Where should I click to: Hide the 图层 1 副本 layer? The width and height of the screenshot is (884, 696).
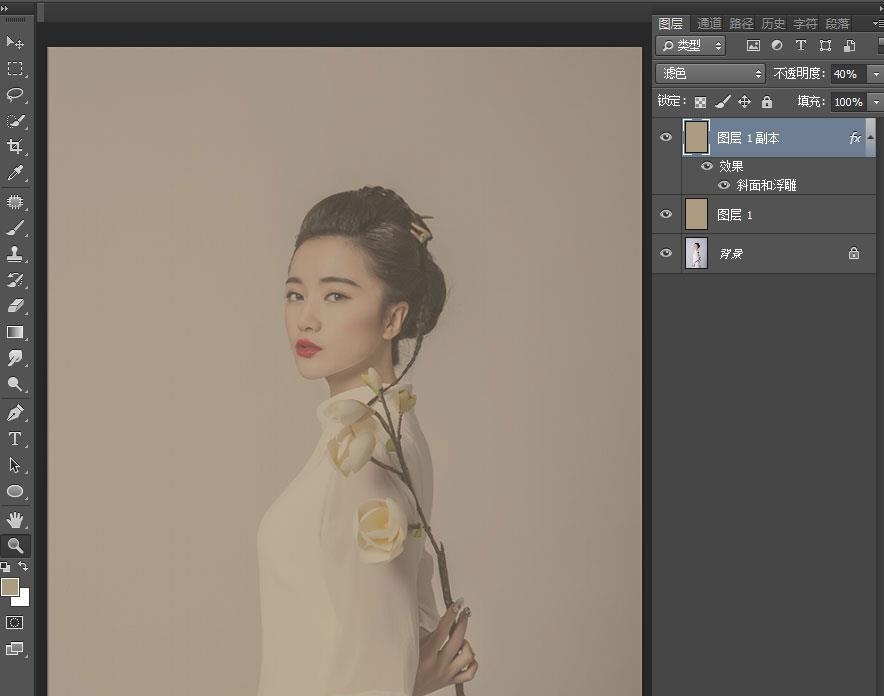(666, 137)
